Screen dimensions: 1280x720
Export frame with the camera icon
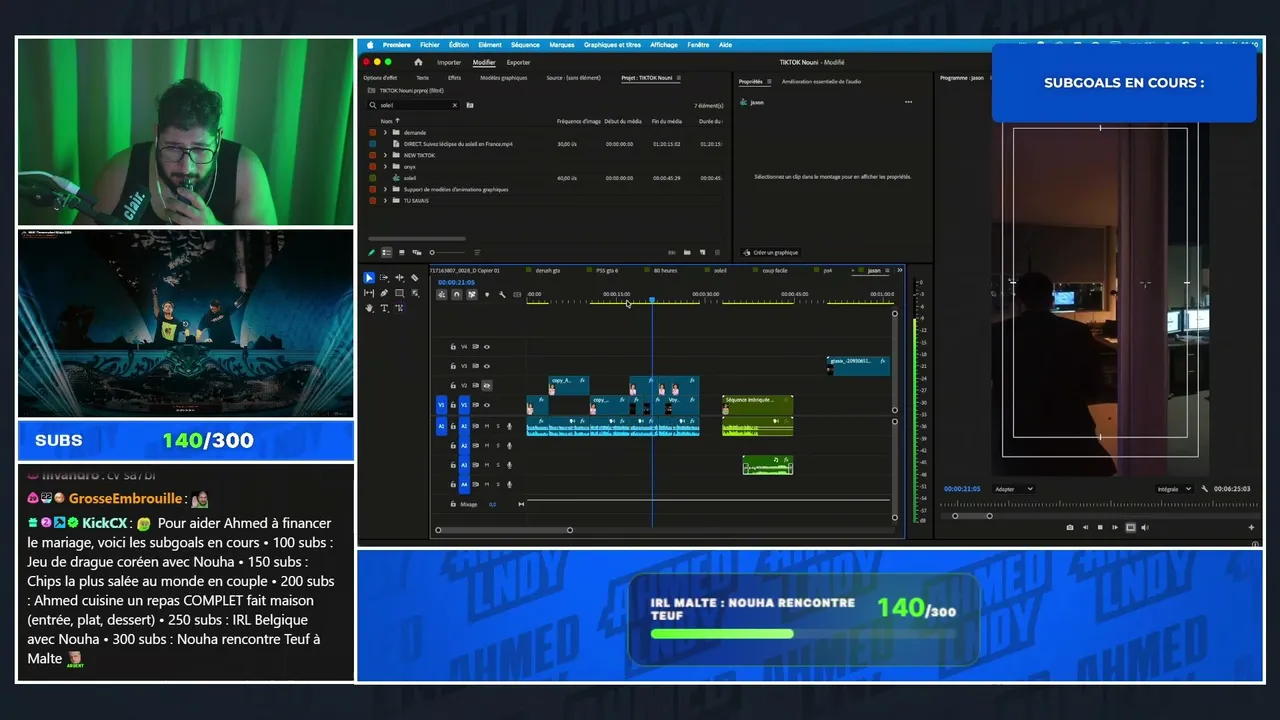point(1070,527)
